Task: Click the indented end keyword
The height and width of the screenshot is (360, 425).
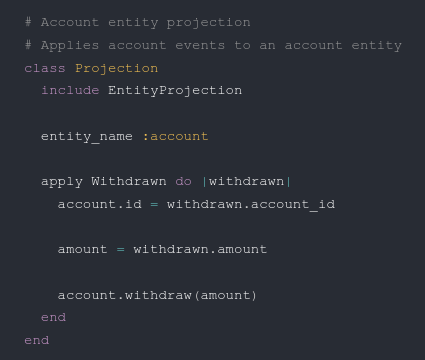Action: click(53, 317)
